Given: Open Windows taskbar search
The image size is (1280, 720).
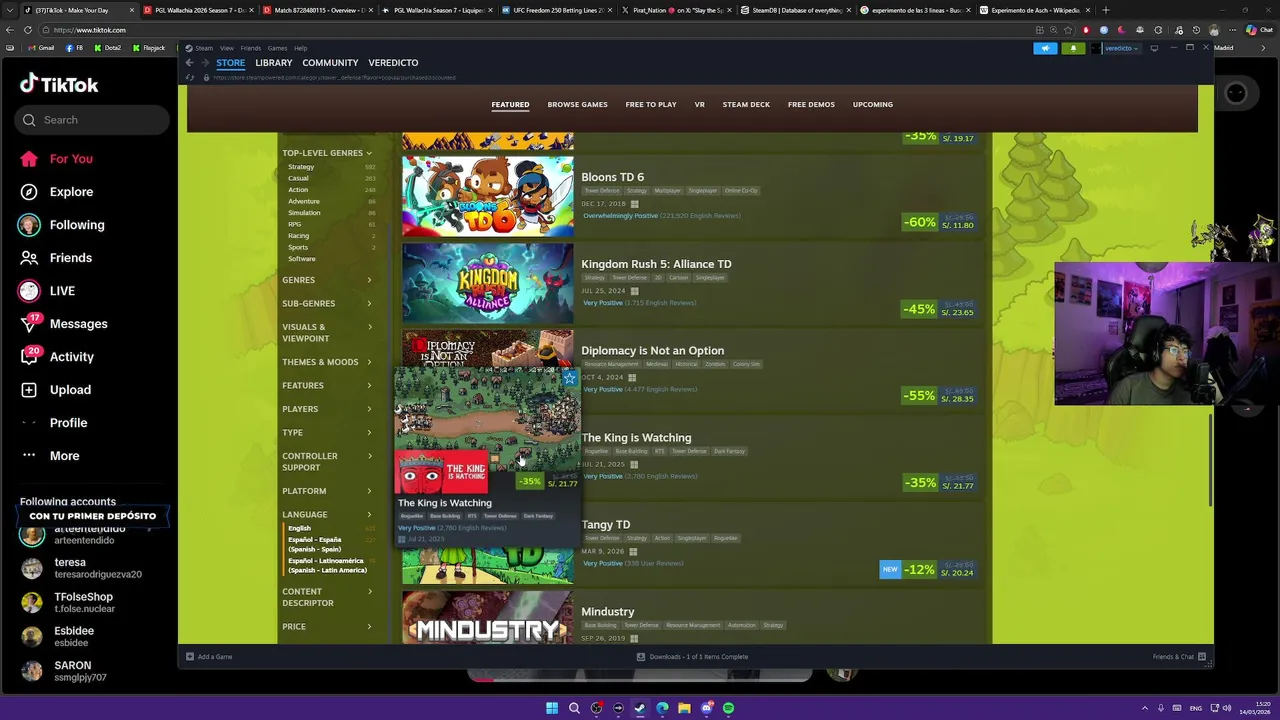Looking at the screenshot, I should point(574,708).
